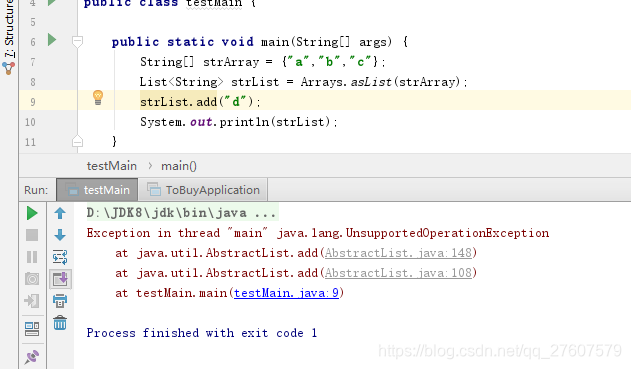Click the Exit icon in run toolbar
The width and height of the screenshot is (631, 369).
pos(32,301)
